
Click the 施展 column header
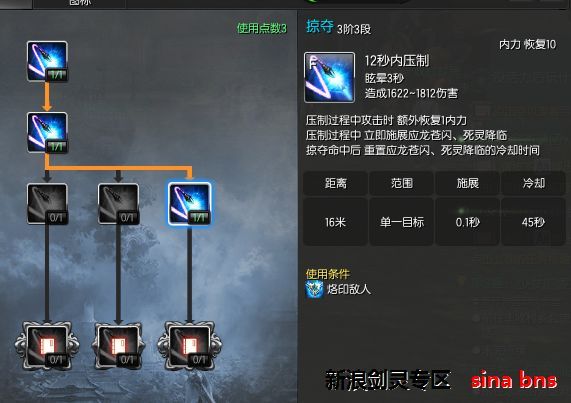pyautogui.click(x=468, y=183)
